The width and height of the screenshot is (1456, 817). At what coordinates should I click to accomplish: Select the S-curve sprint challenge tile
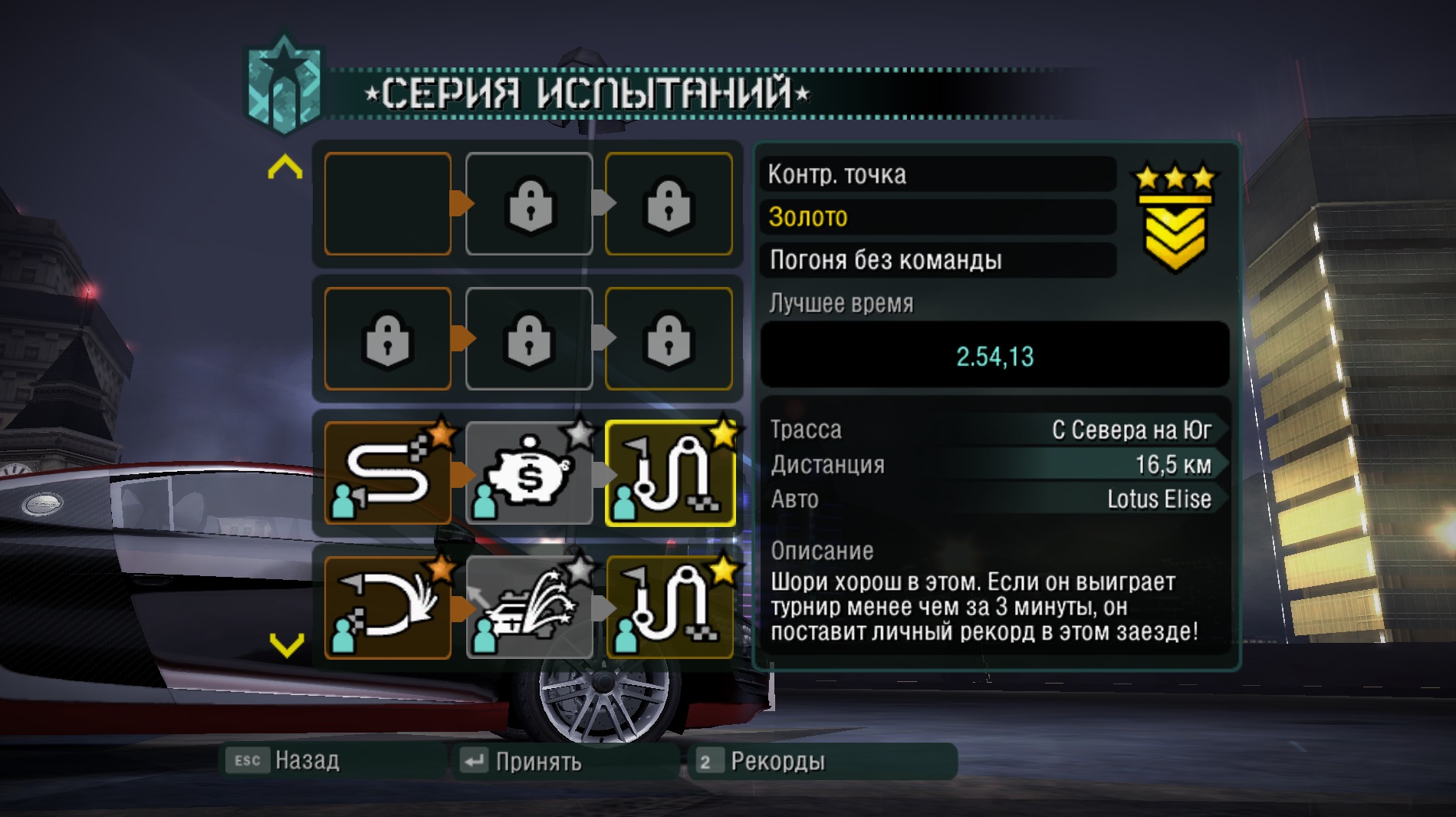[388, 473]
